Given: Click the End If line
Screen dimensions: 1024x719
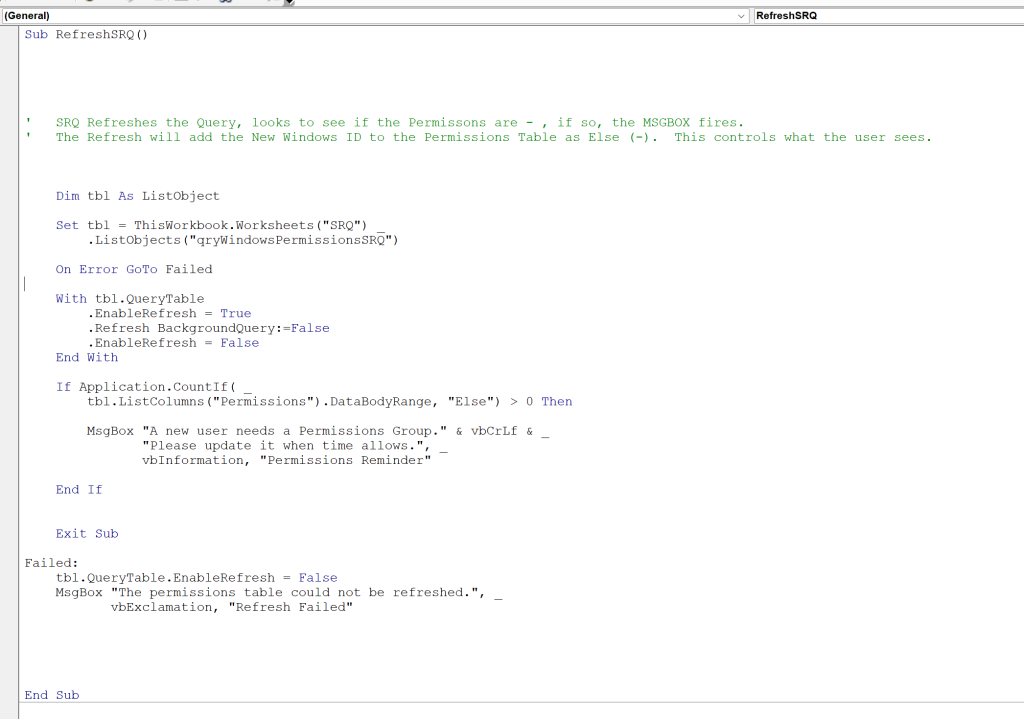Looking at the screenshot, I should coord(79,490).
